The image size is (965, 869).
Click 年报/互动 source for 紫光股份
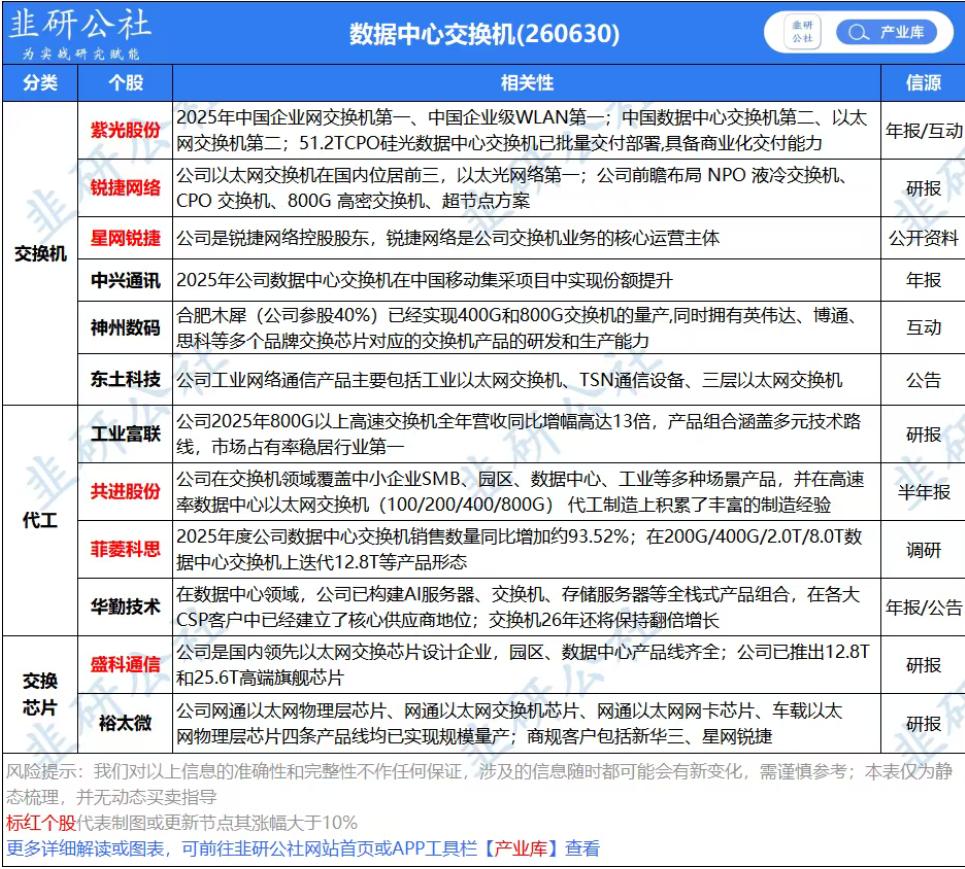point(923,130)
